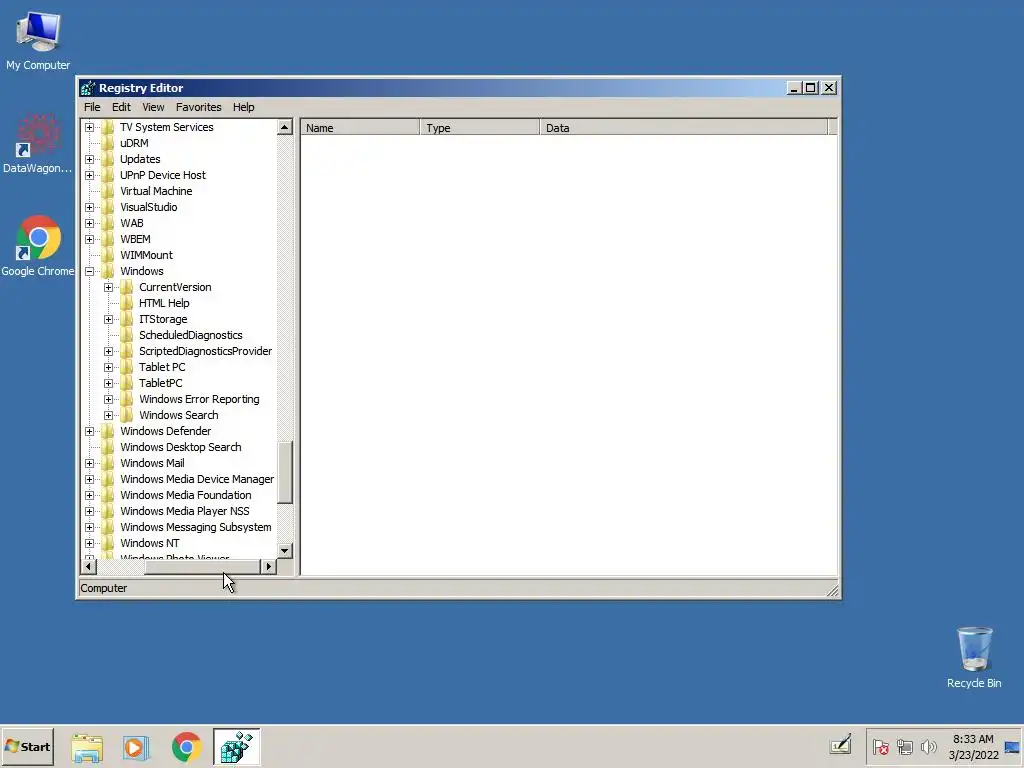Click the WIMMount folder icon
Screen dimensions: 1024x768
(108, 255)
